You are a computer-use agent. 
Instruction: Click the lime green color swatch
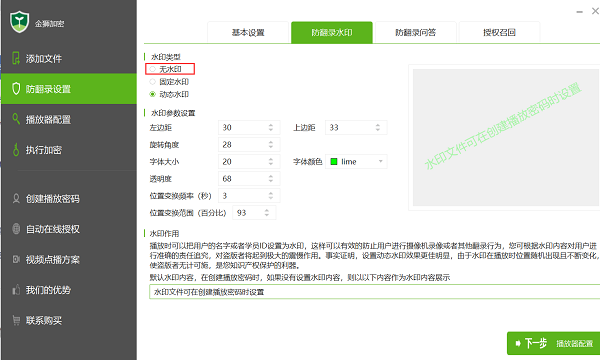334,161
